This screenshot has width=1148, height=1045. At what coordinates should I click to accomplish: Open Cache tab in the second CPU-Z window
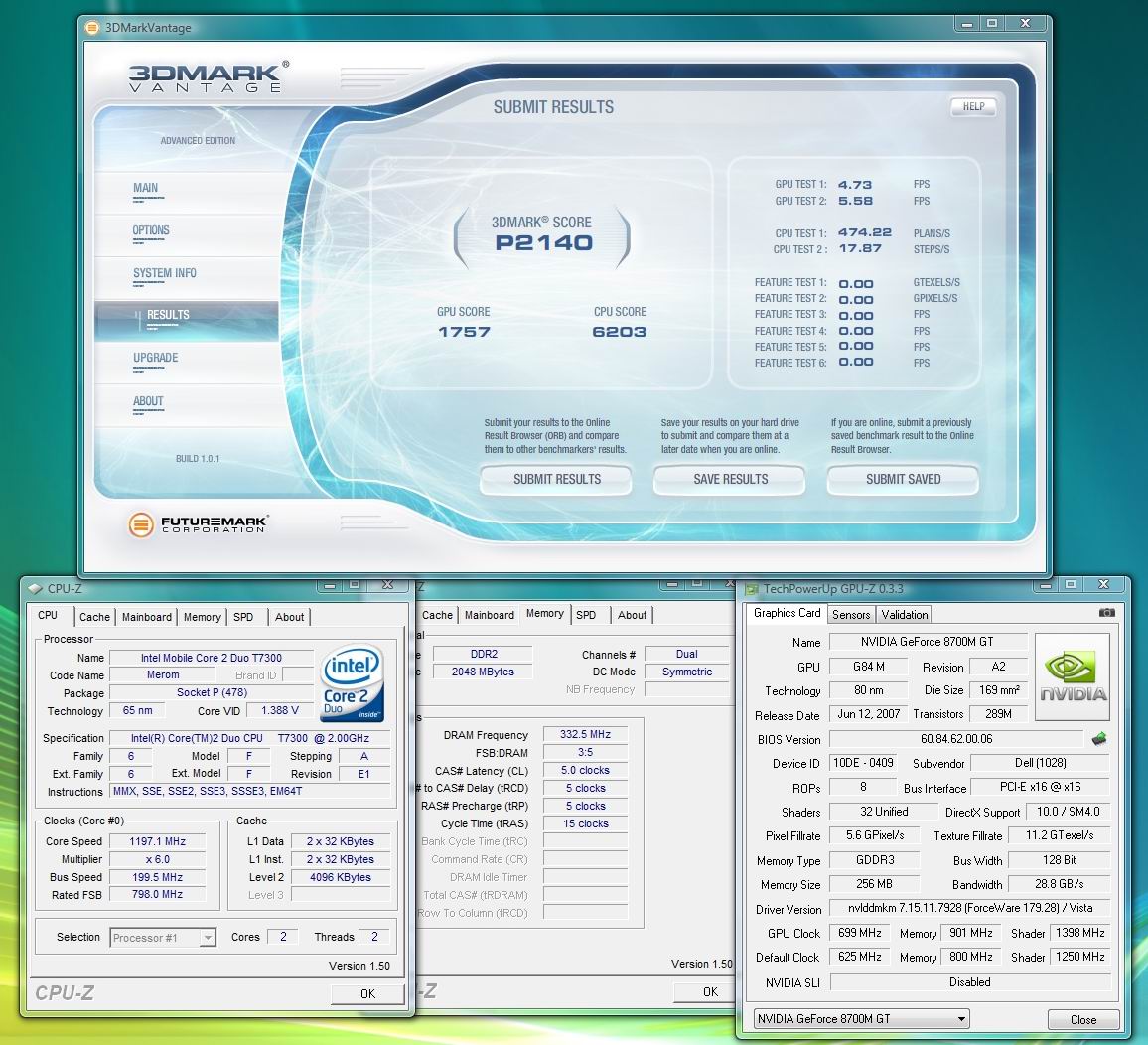(437, 615)
